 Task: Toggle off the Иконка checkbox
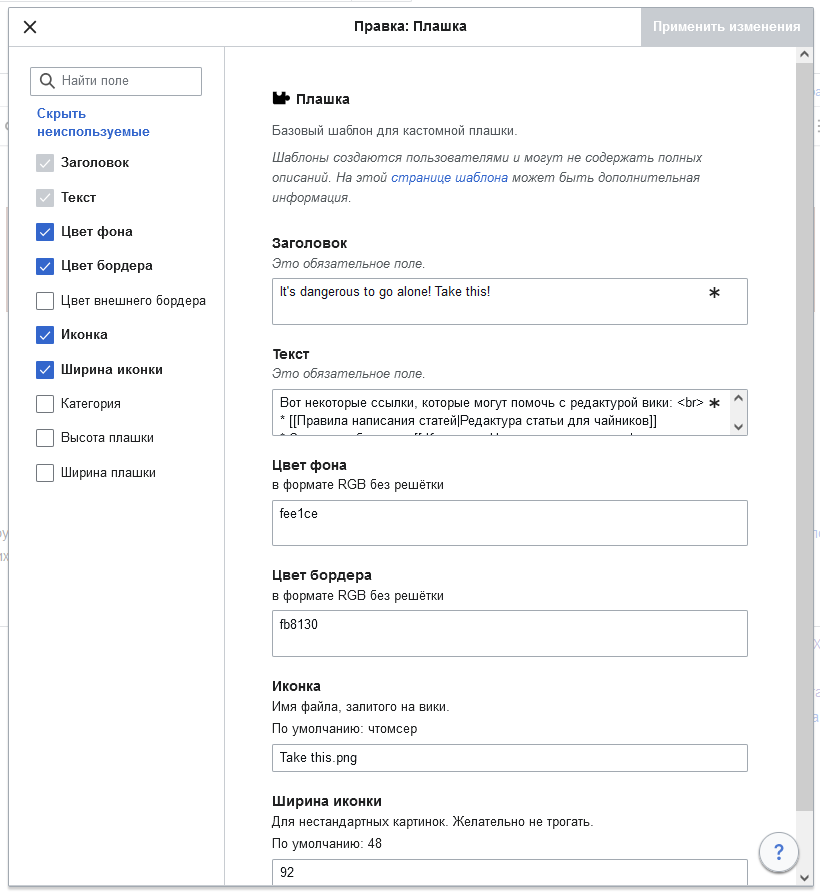[45, 335]
